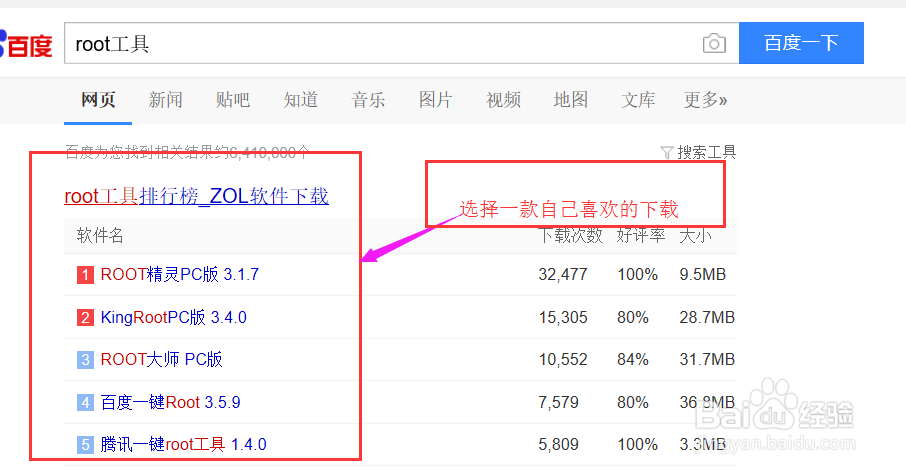The image size is (906, 475).
Task: Click download count 7,579
Action: click(558, 402)
